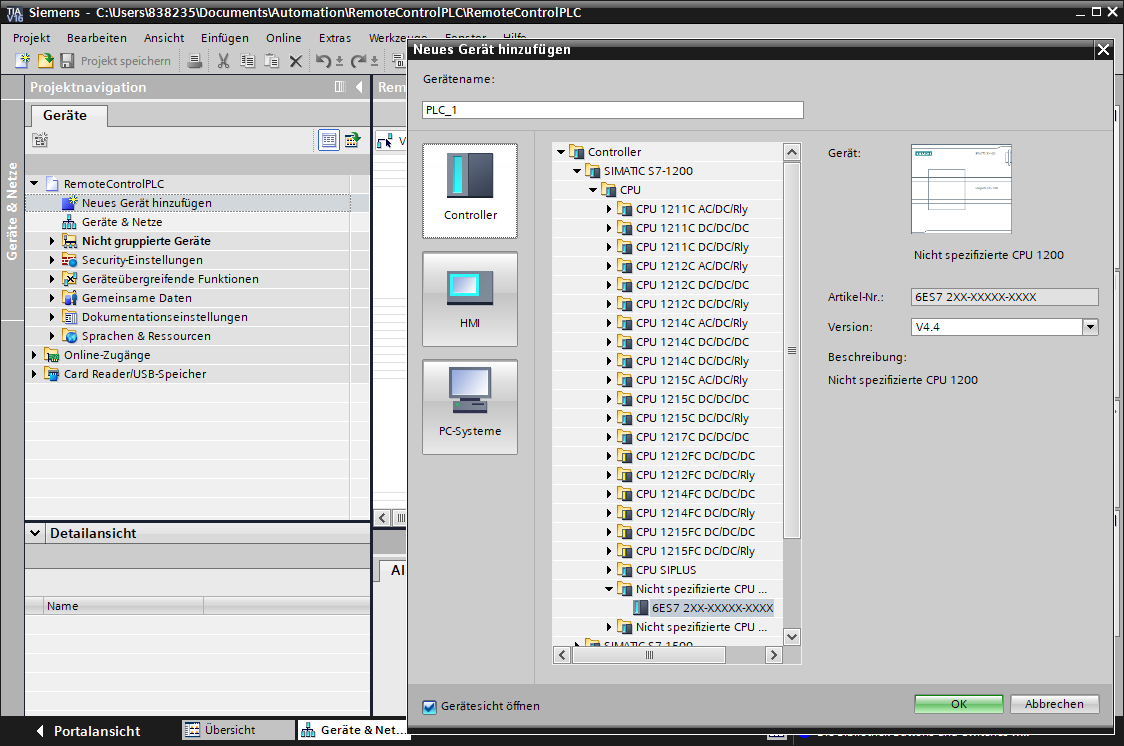Click the Paste clipboard icon
The width and height of the screenshot is (1124, 746).
(271, 61)
